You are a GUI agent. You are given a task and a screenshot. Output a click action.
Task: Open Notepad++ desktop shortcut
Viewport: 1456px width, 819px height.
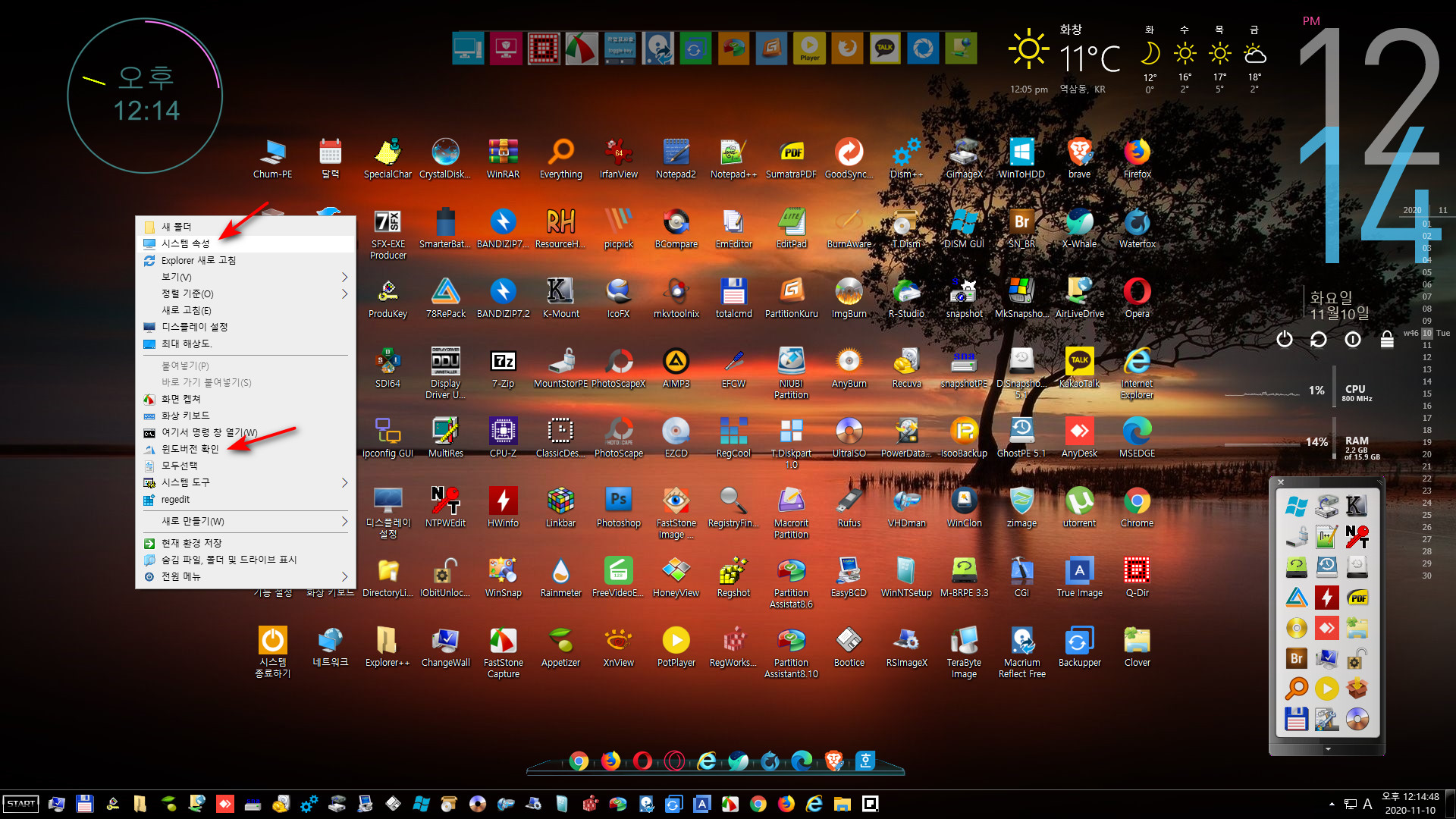pos(733,158)
